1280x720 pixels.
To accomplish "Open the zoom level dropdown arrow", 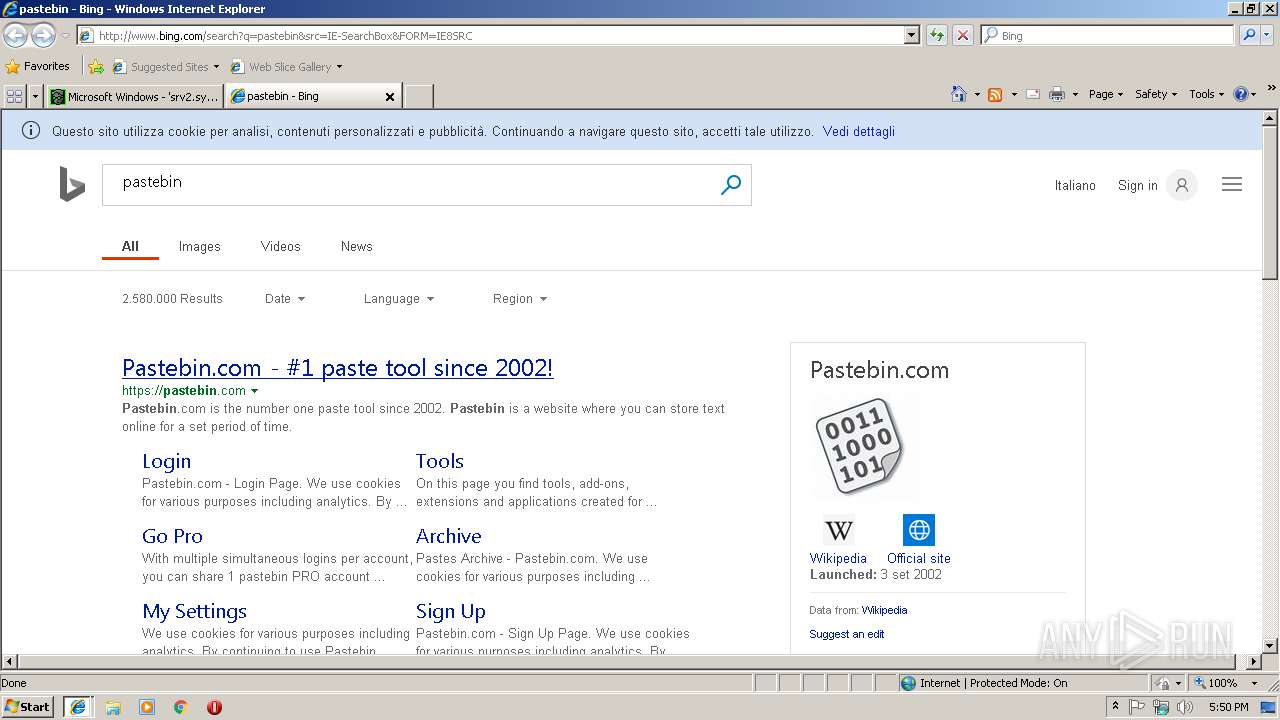I will pos(1254,683).
